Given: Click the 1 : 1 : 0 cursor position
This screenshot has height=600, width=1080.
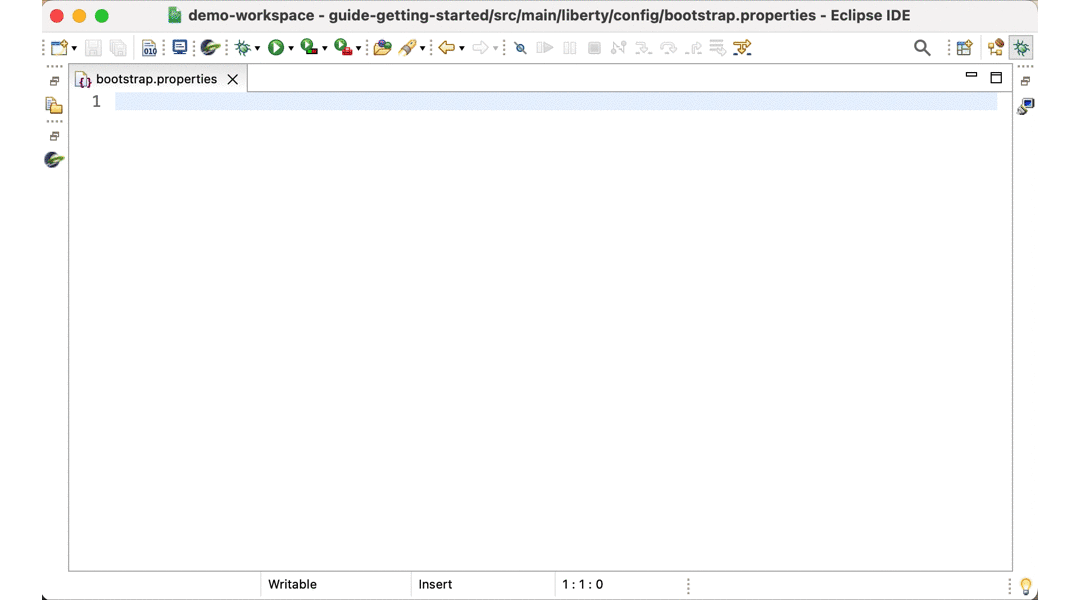Looking at the screenshot, I should click(583, 584).
